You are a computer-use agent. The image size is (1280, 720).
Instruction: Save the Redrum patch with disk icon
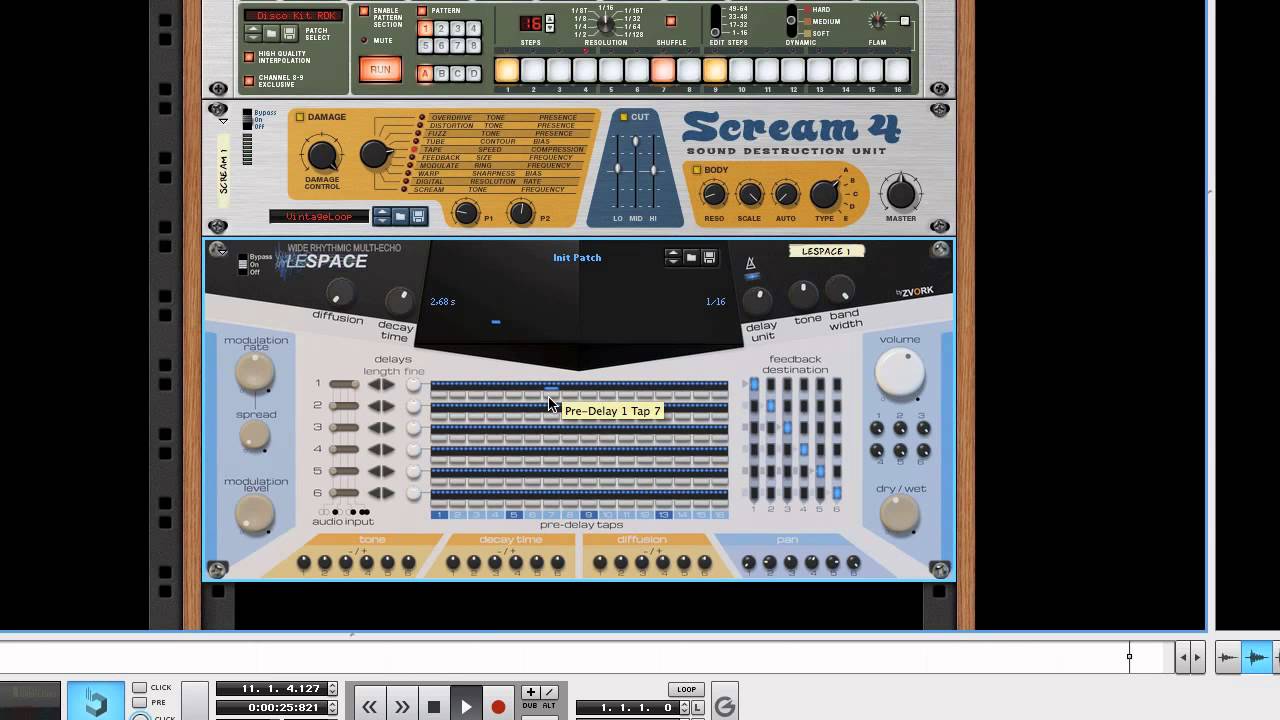point(289,33)
